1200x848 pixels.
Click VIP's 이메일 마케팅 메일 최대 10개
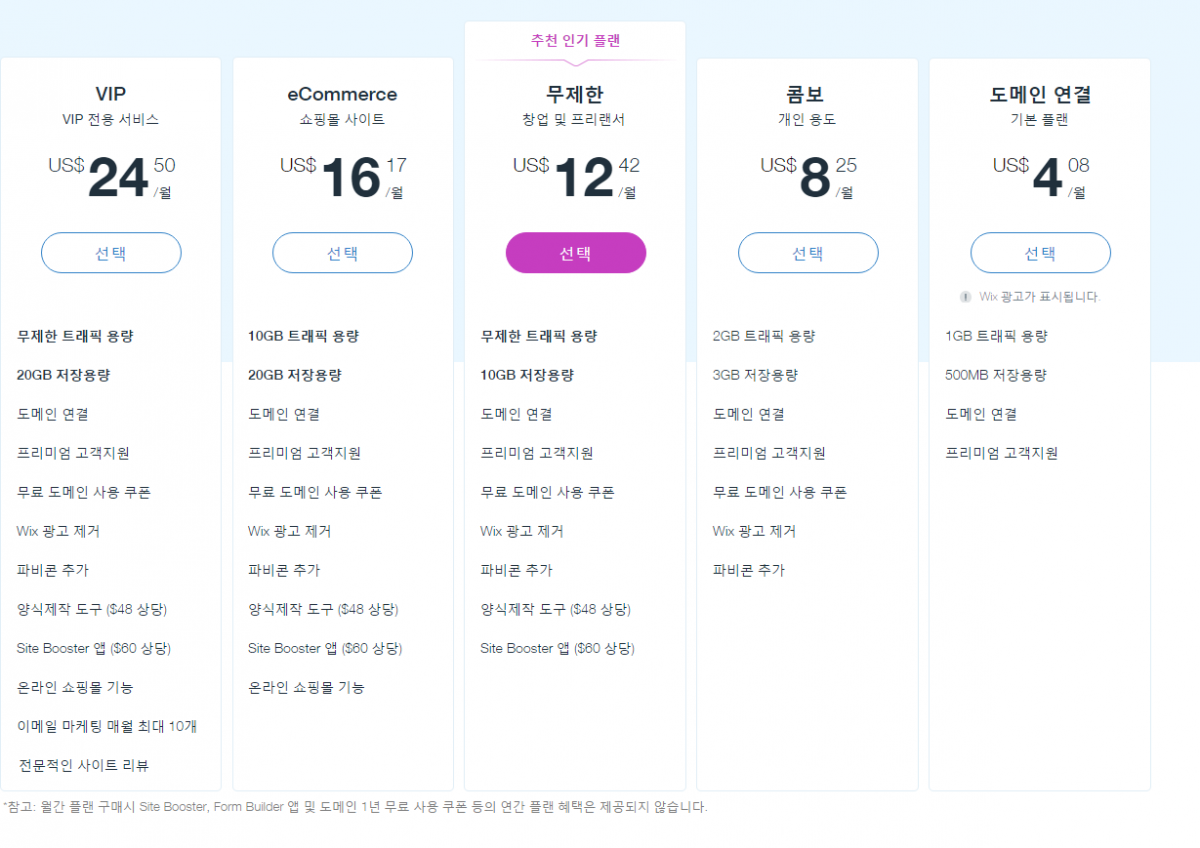coord(107,726)
